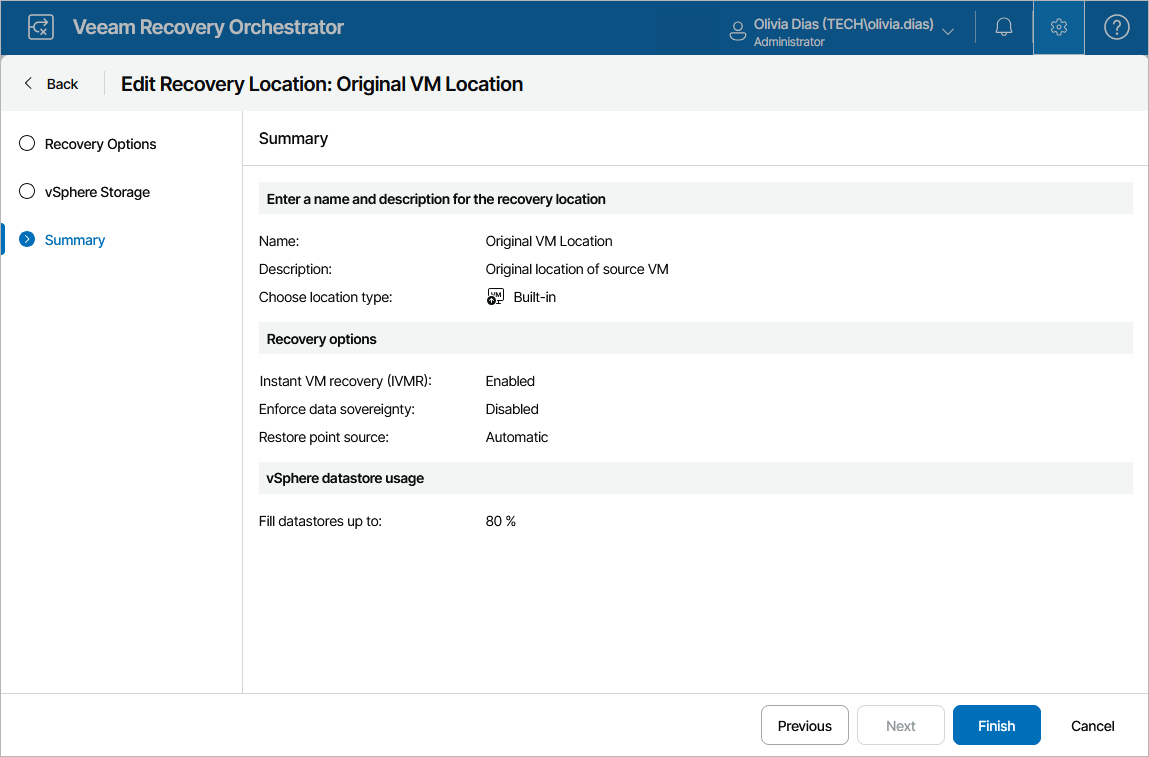Click the user profile avatar icon
The image size is (1149, 757).
(738, 30)
